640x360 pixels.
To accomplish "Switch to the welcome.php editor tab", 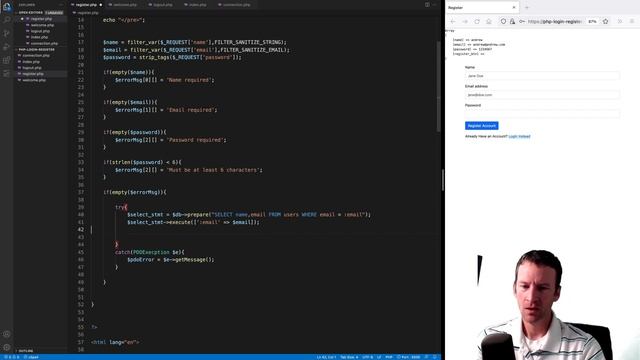I will tap(123, 5).
